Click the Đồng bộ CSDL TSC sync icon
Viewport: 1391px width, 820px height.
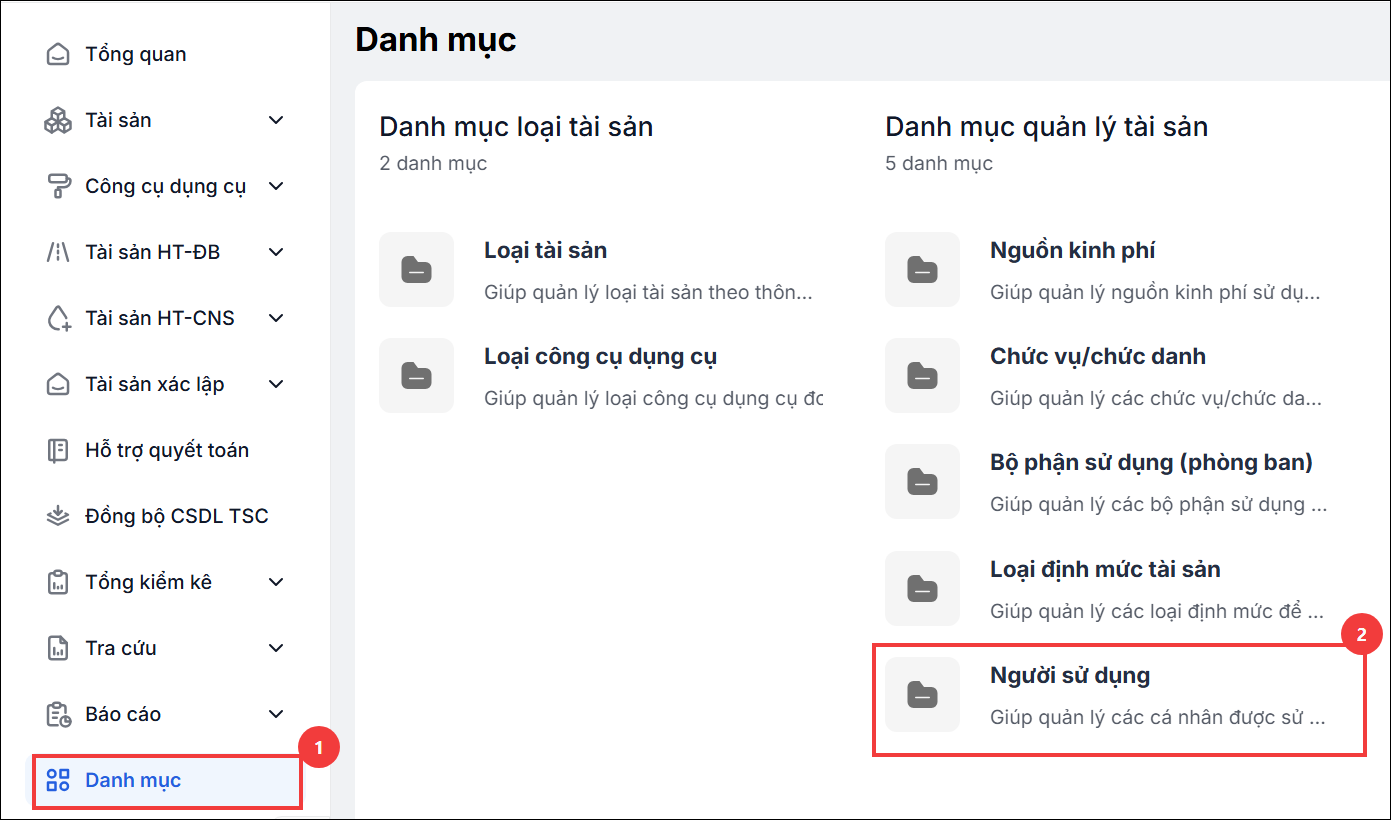point(58,516)
